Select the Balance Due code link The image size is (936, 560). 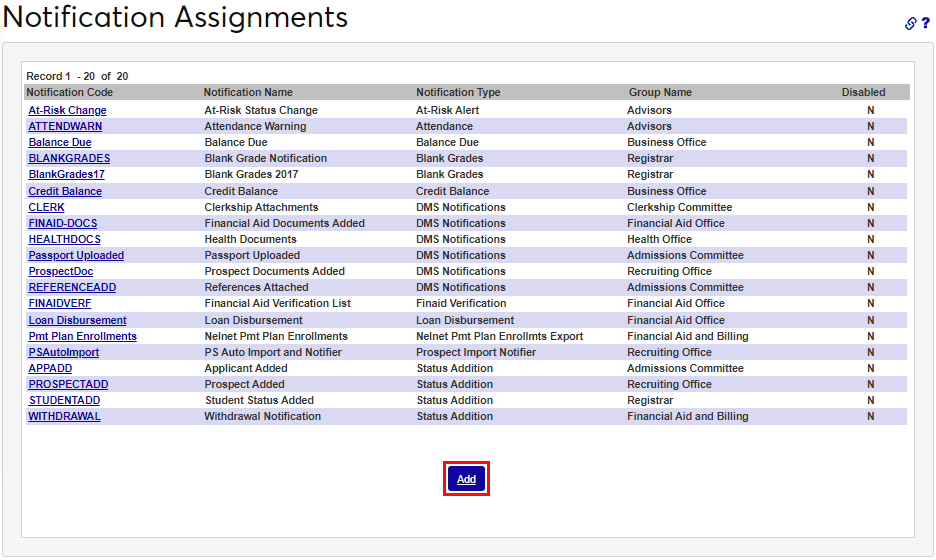pyautogui.click(x=60, y=143)
